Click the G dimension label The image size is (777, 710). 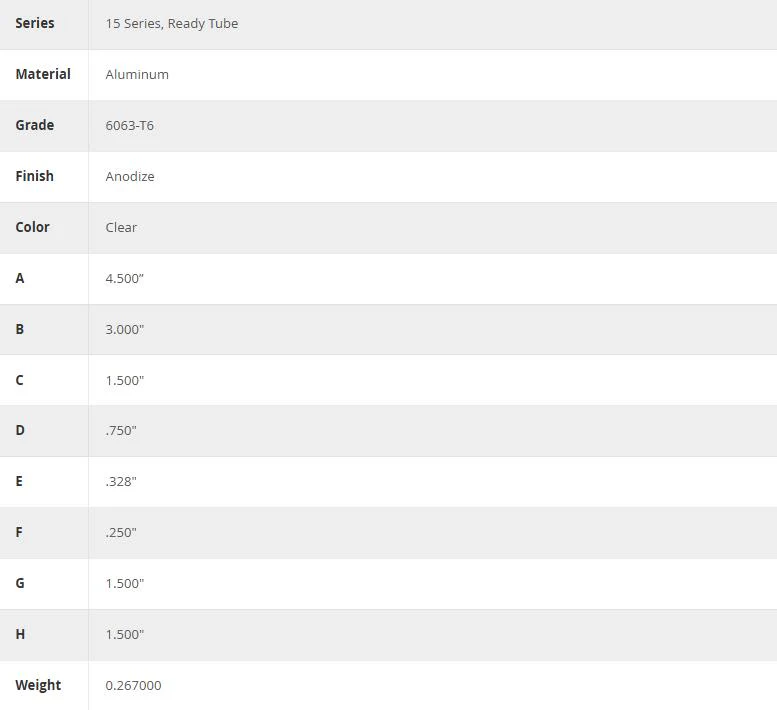click(x=20, y=583)
